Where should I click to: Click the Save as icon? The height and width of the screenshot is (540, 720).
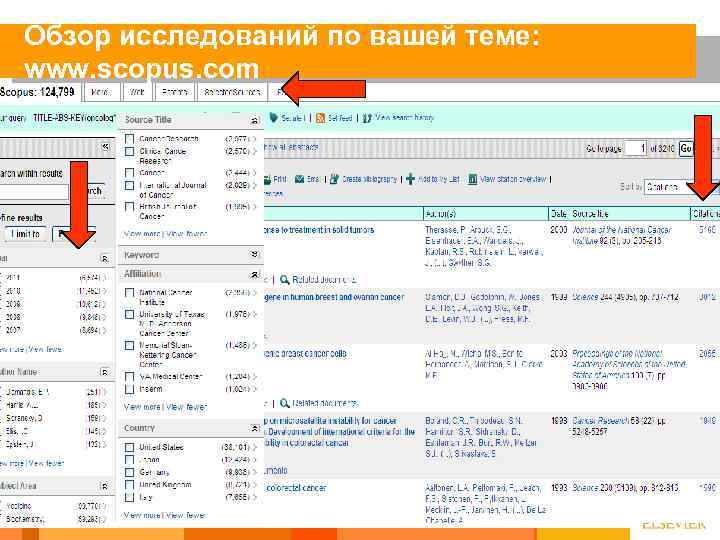click(274, 118)
